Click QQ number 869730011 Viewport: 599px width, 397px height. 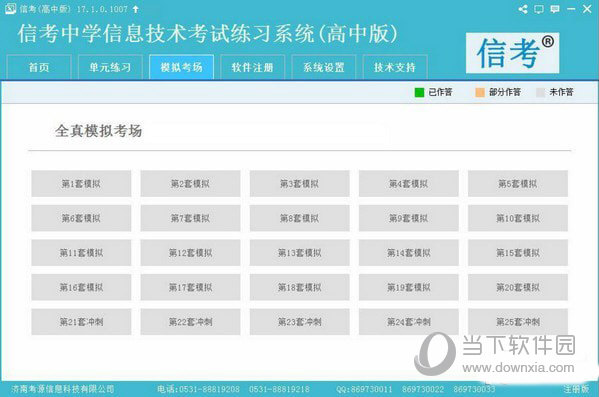pos(371,389)
